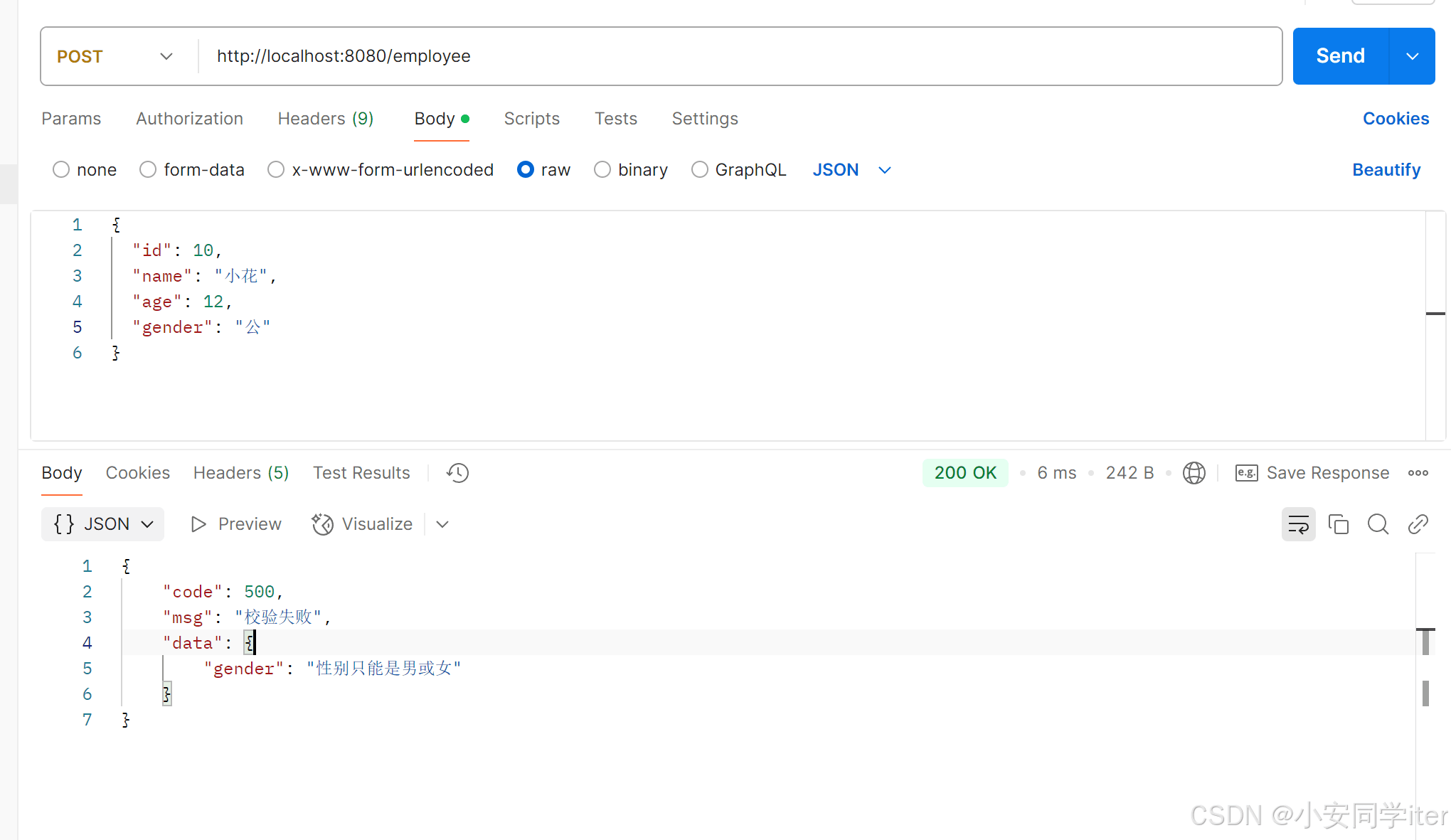Click Save Response
The image size is (1451, 840).
tap(1312, 473)
